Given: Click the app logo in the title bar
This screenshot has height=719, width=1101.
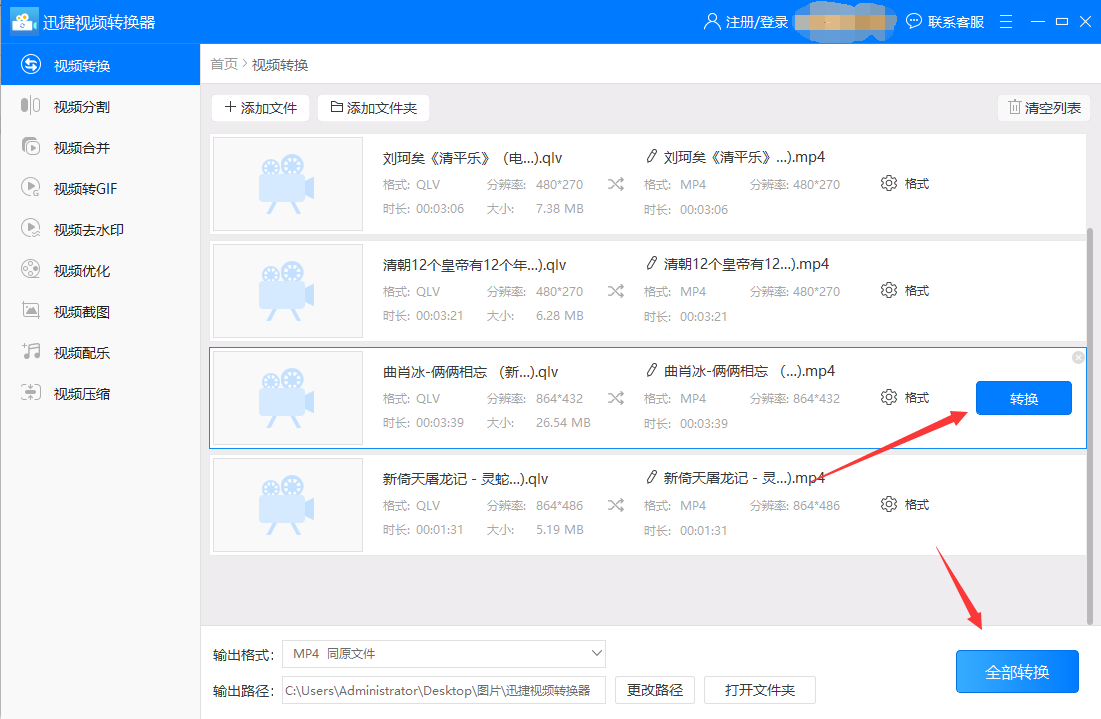Looking at the screenshot, I should pyautogui.click(x=24, y=22).
